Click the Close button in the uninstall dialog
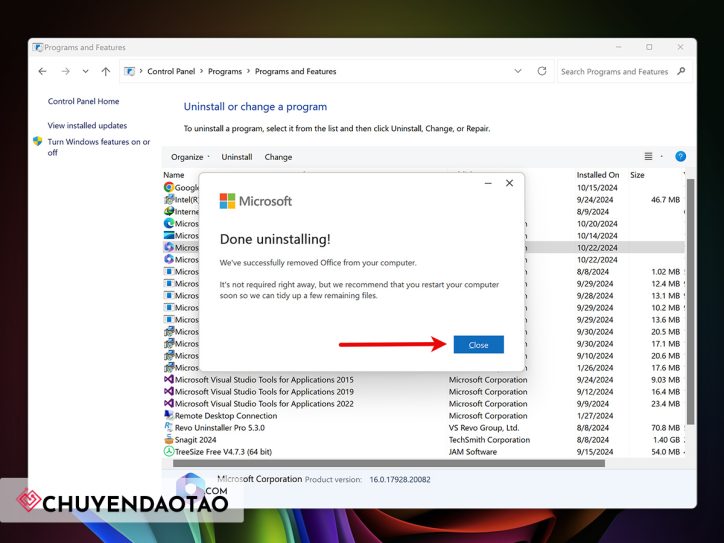 (x=478, y=344)
